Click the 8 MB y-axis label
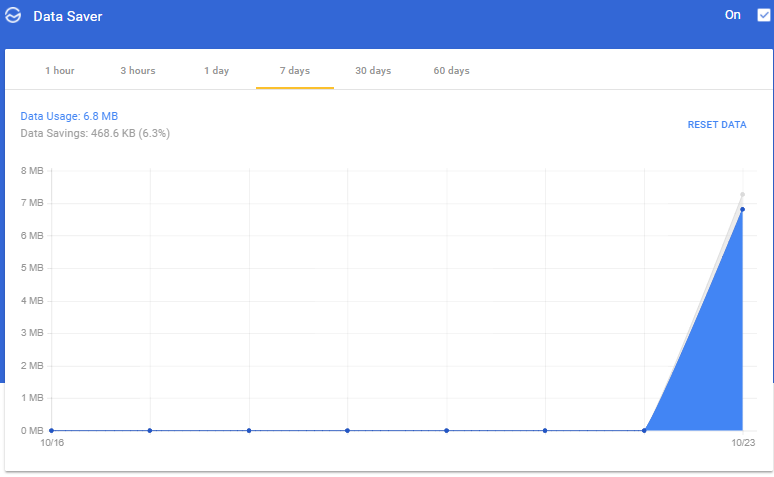 [32, 170]
